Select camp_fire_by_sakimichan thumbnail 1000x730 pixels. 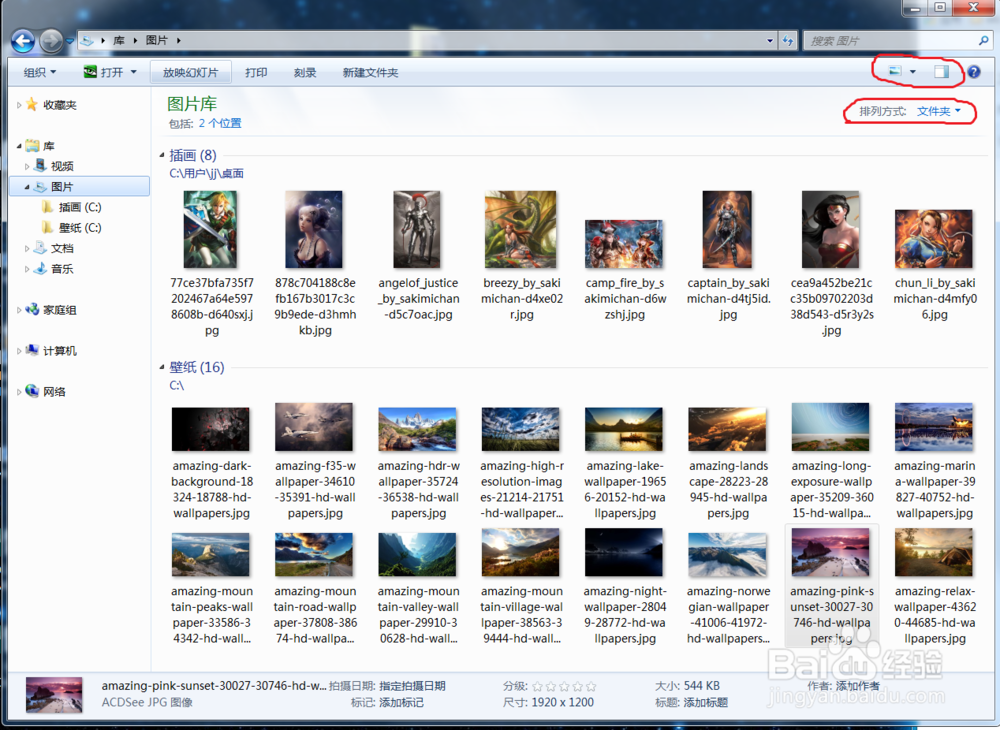click(x=624, y=244)
